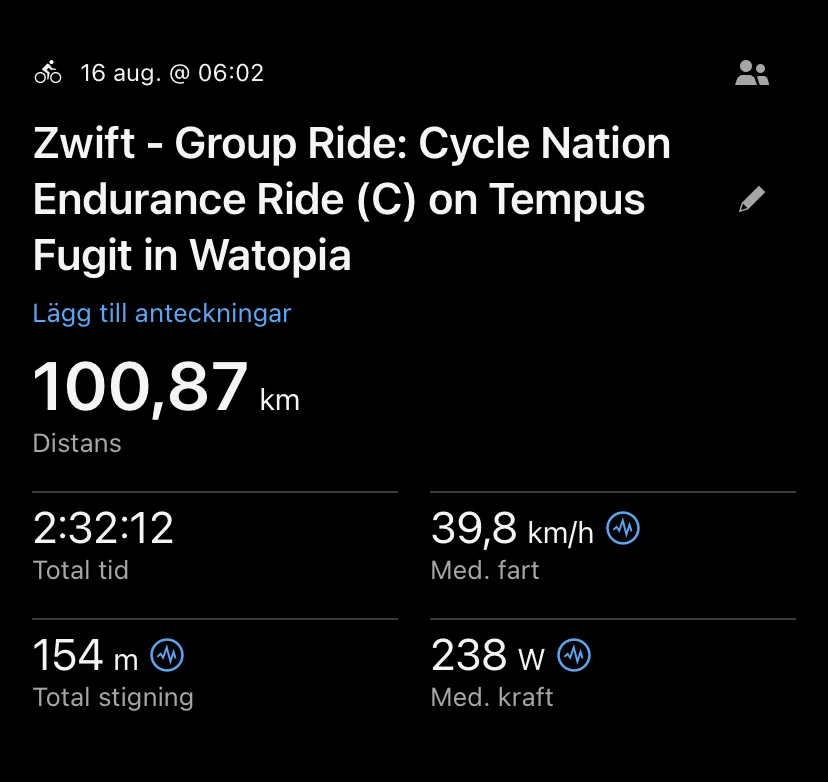This screenshot has height=782, width=828.
Task: Click the Total tid label
Action: tap(80, 571)
